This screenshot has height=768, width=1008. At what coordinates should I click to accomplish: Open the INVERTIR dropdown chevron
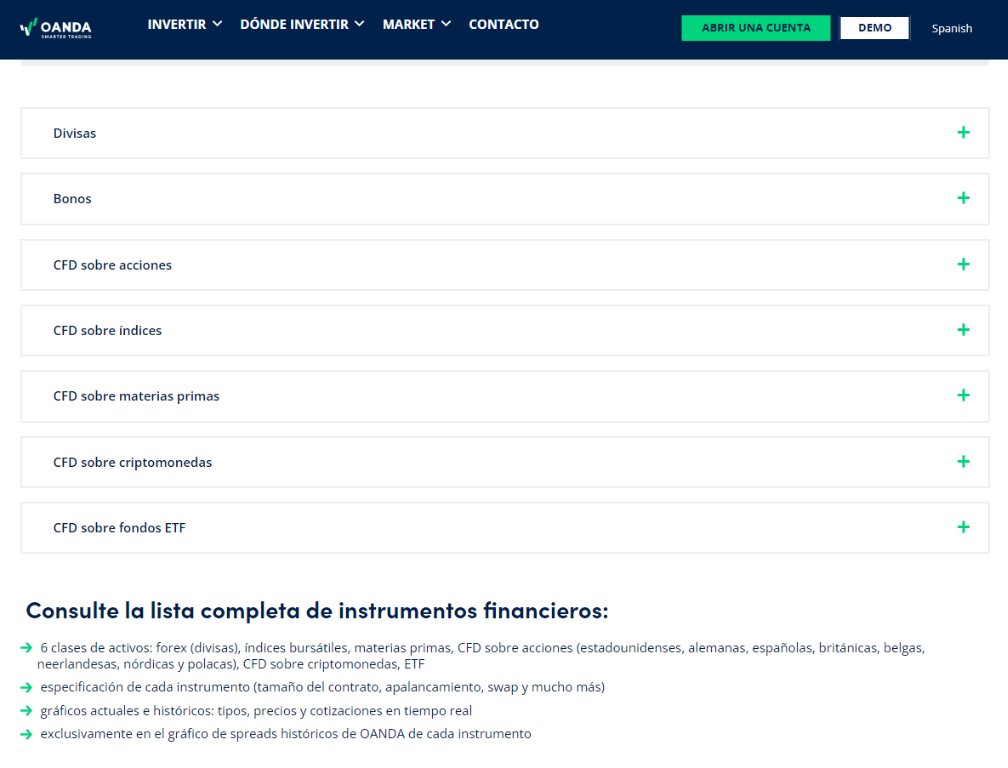point(215,24)
